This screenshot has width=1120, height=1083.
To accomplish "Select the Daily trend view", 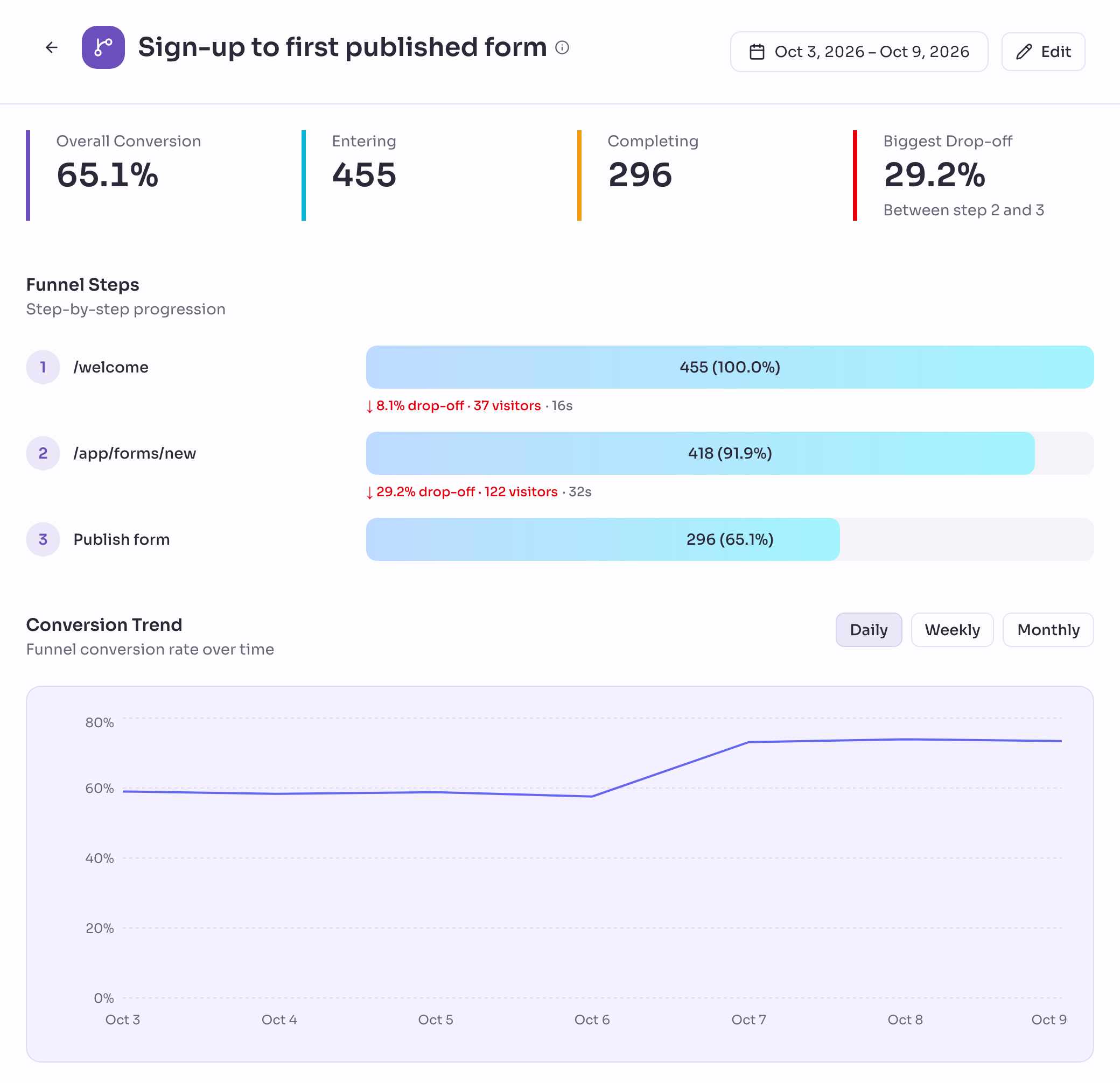I will coord(869,629).
